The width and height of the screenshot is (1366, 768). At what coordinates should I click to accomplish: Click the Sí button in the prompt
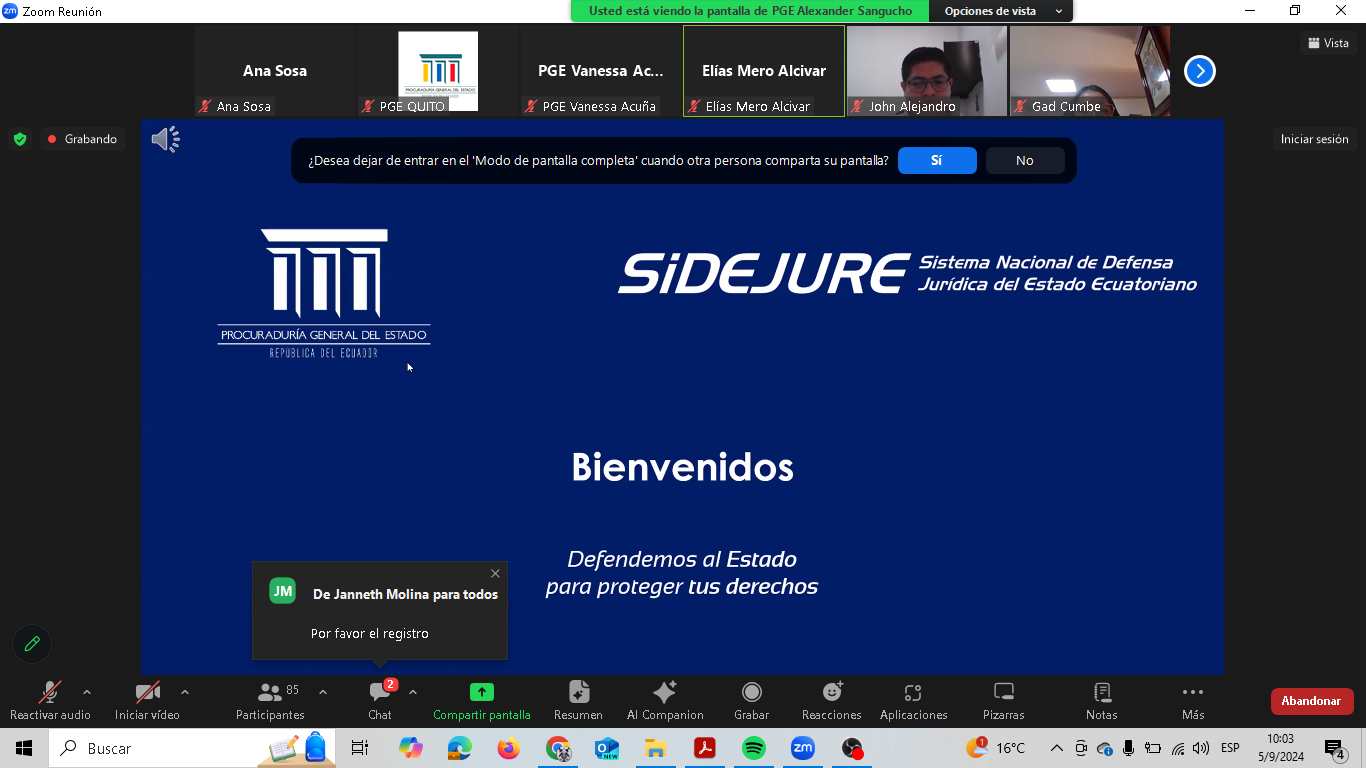pyautogui.click(x=936, y=160)
